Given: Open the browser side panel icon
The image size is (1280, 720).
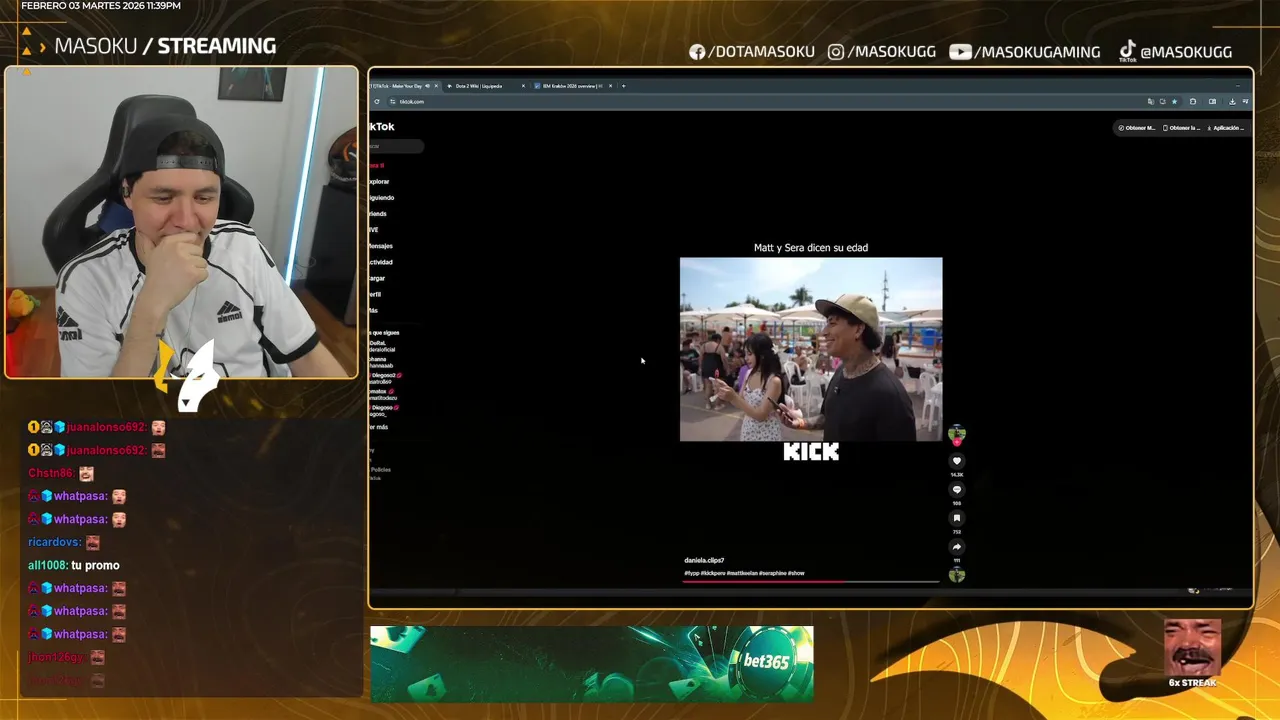Looking at the screenshot, I should pos(1212,101).
